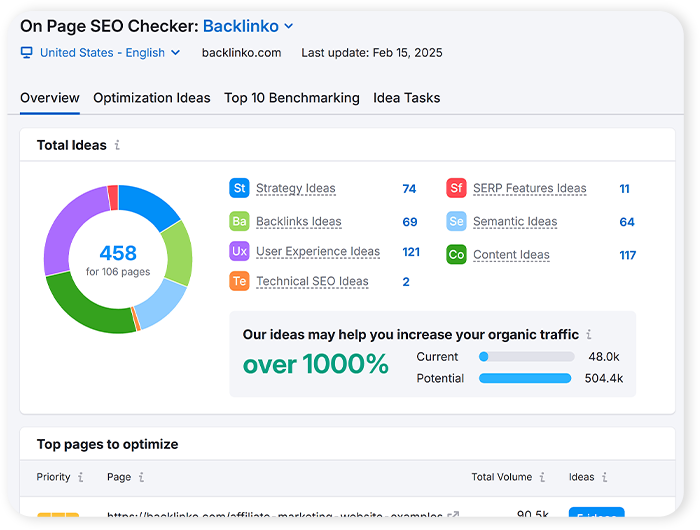Click info icon beside organic traffic heading
This screenshot has height=530, width=700.
click(x=589, y=334)
